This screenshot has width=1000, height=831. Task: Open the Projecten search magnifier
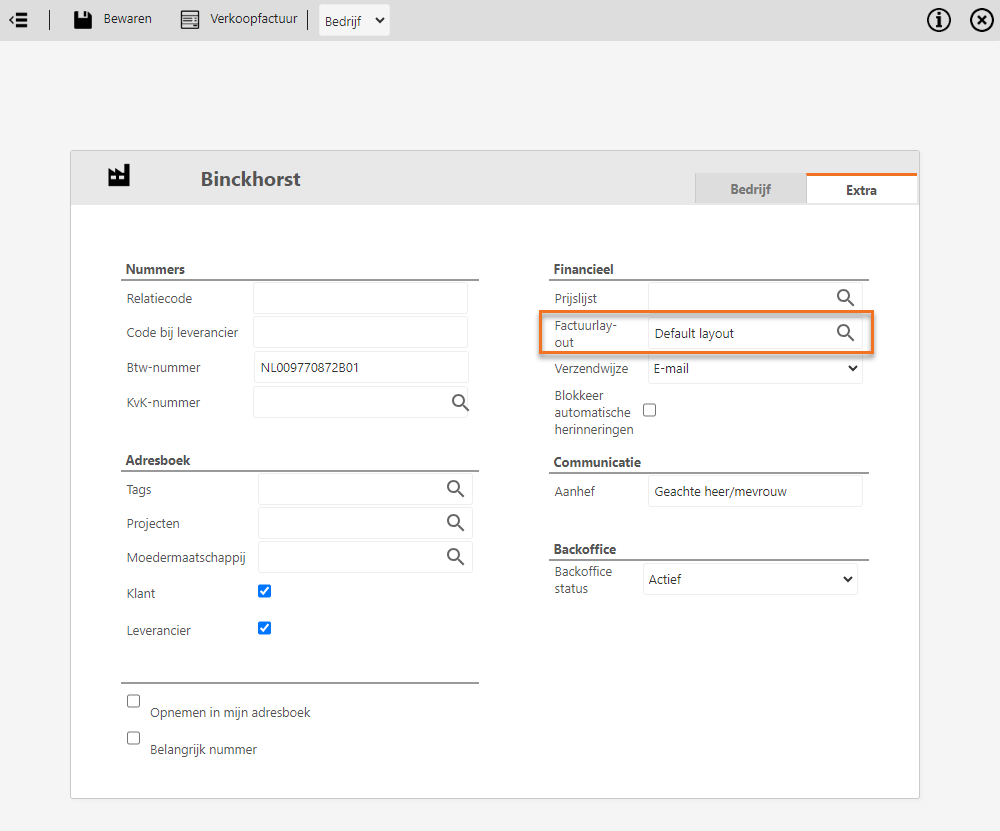[455, 523]
